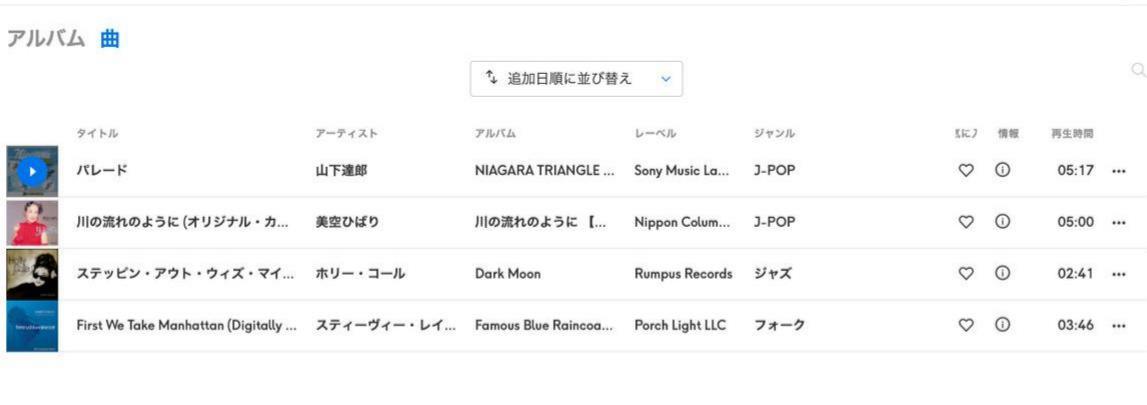Image resolution: width=1147 pixels, height=405 pixels.
Task: Click the search magnifier icon
Action: pyautogui.click(x=1138, y=70)
